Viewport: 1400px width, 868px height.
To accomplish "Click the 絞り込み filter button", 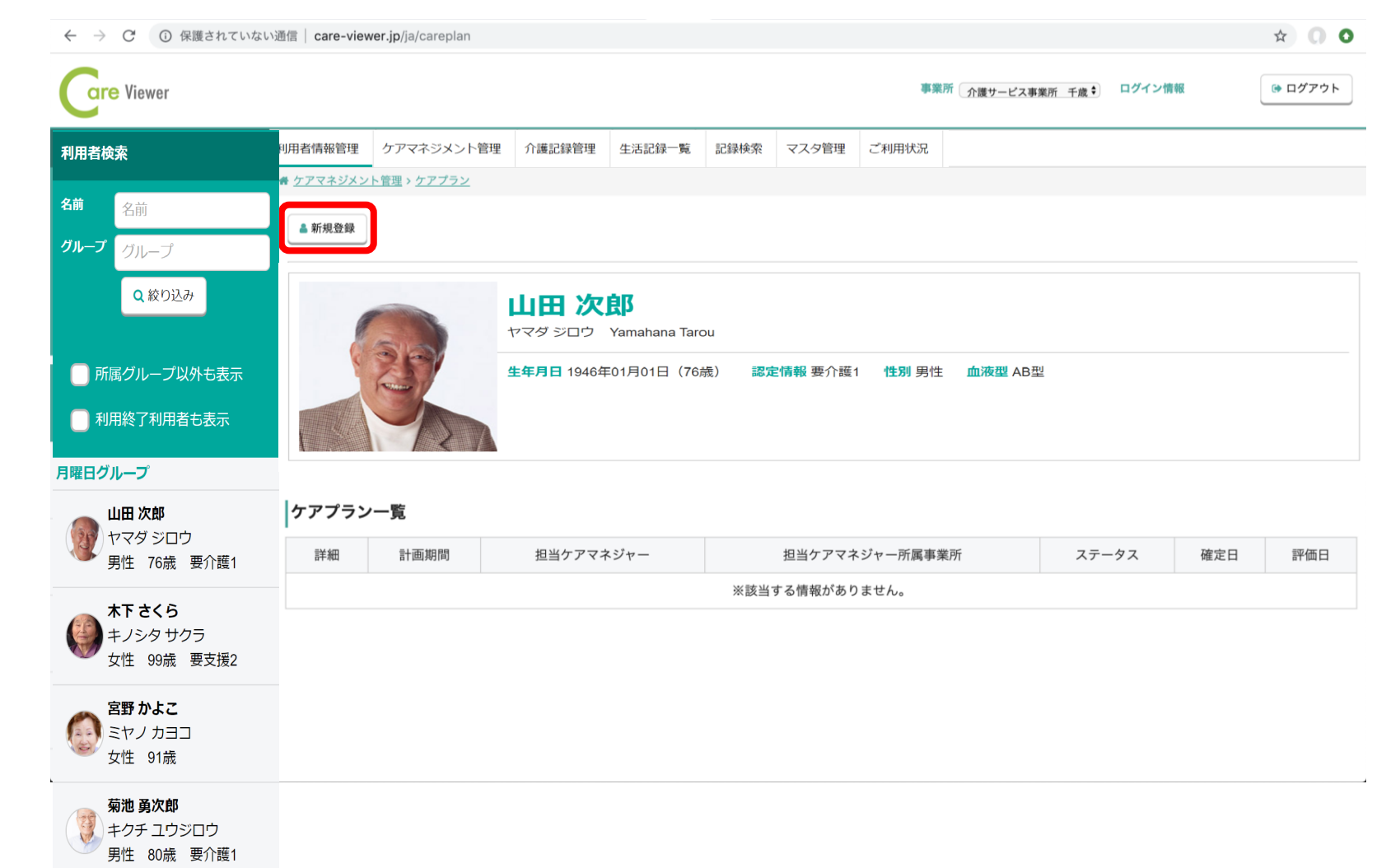I will [164, 295].
